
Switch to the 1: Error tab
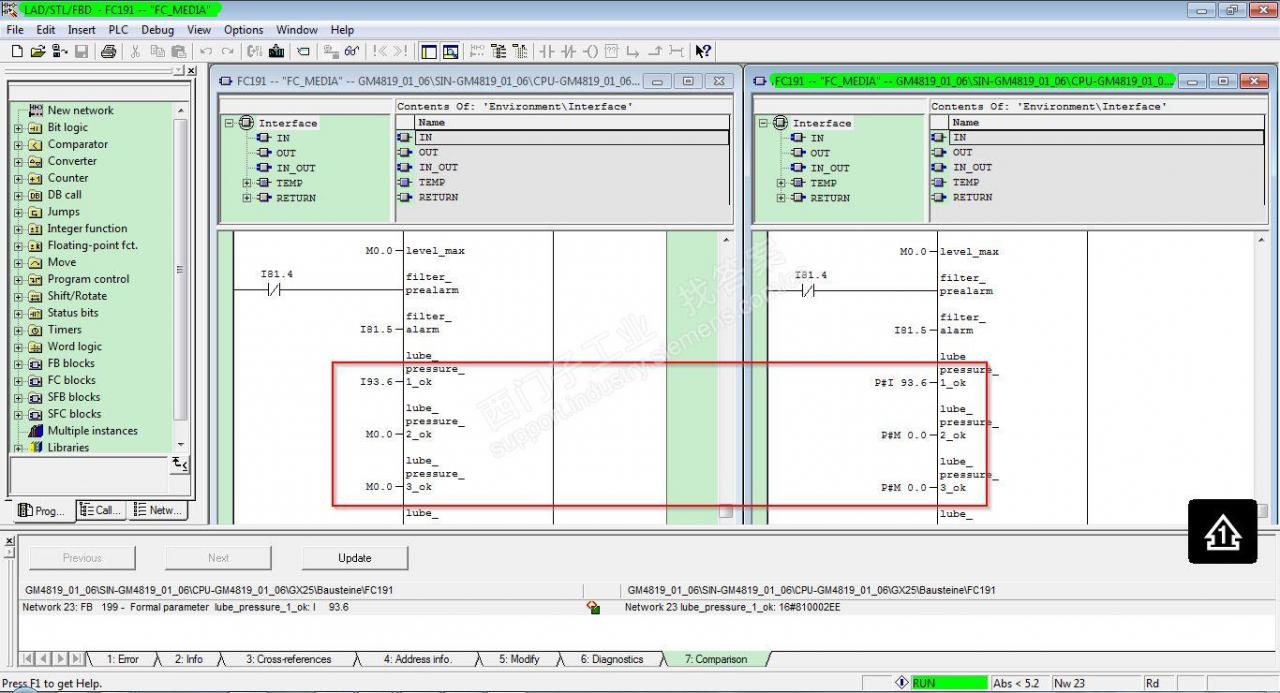click(123, 659)
